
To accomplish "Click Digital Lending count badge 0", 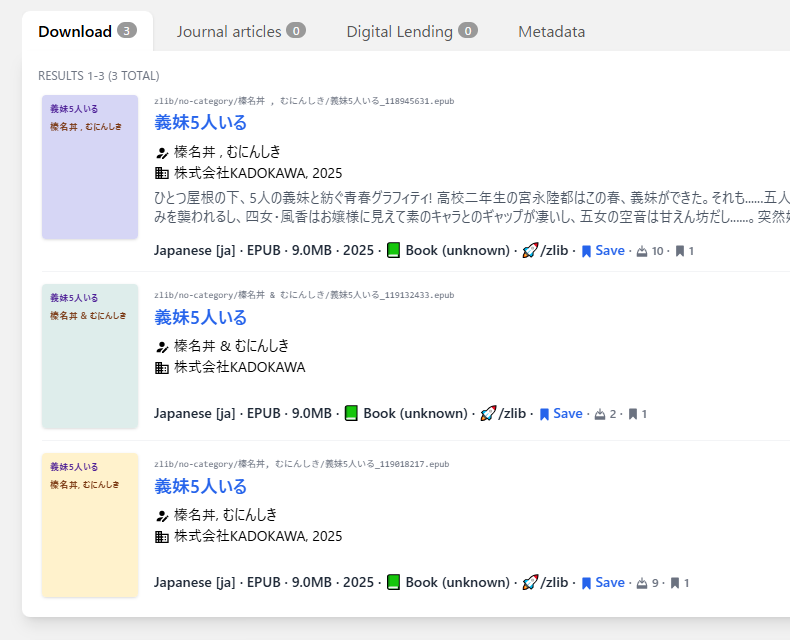I will [468, 31].
